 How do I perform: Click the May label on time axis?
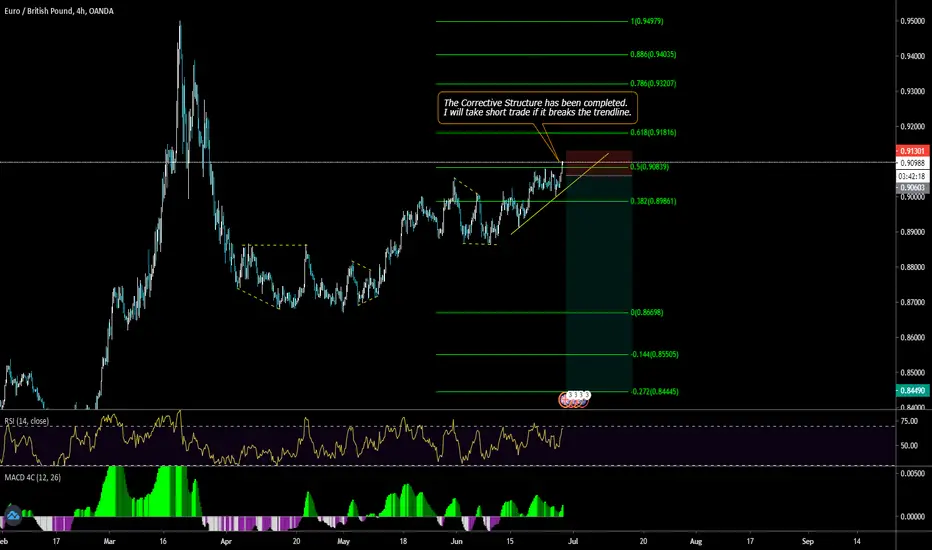[x=344, y=541]
